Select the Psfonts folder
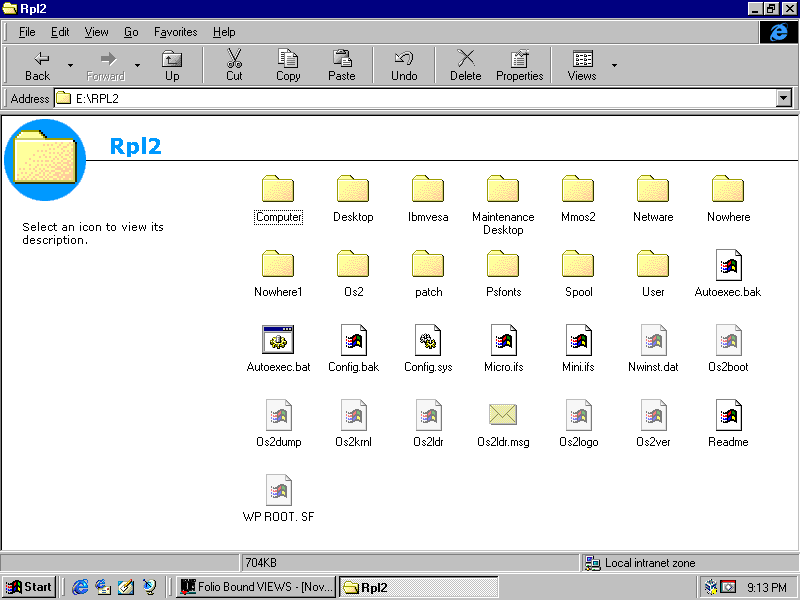Screen dimensions: 800x600 click(x=503, y=274)
